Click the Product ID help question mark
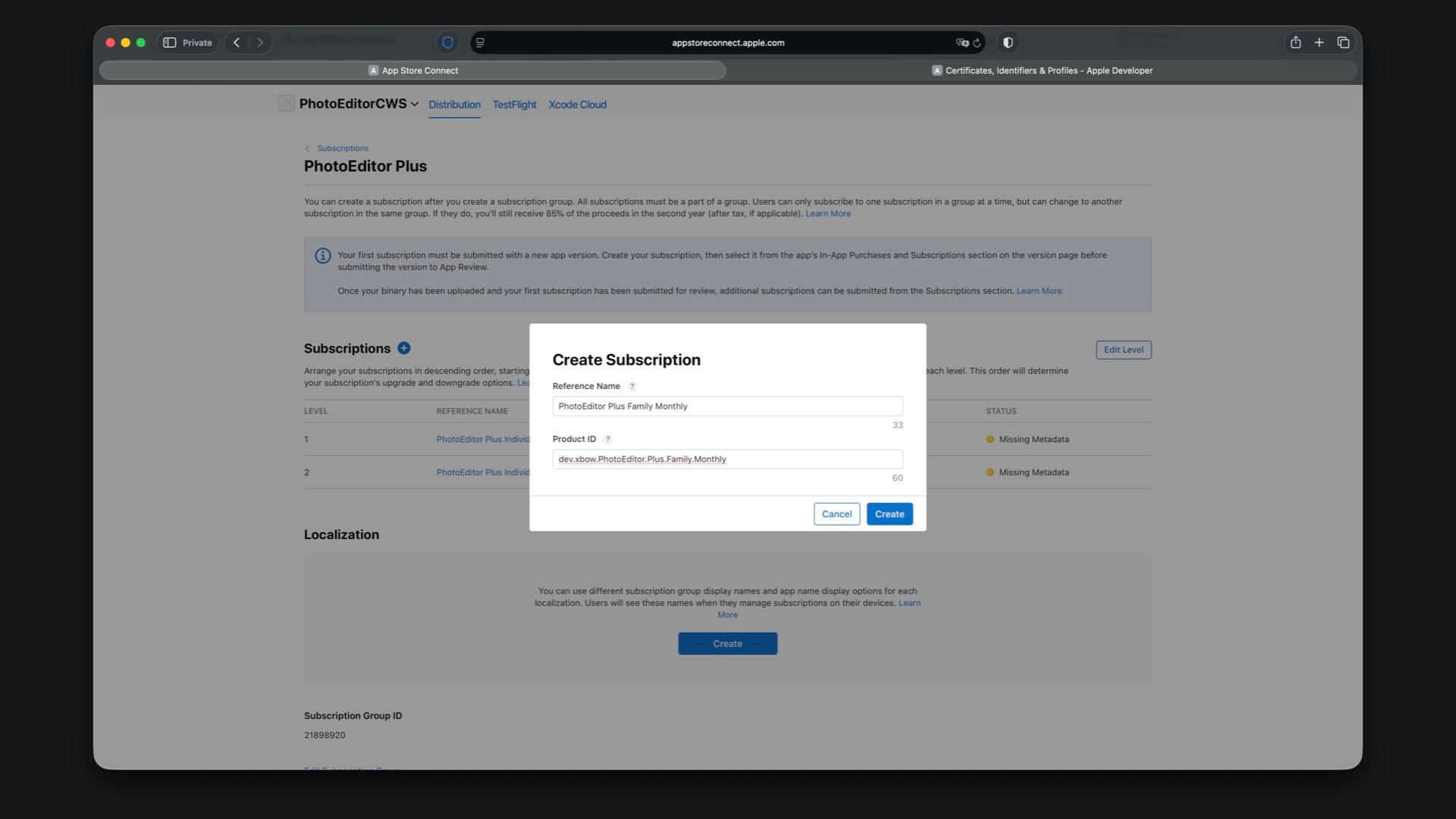The width and height of the screenshot is (1456, 819). [x=607, y=439]
